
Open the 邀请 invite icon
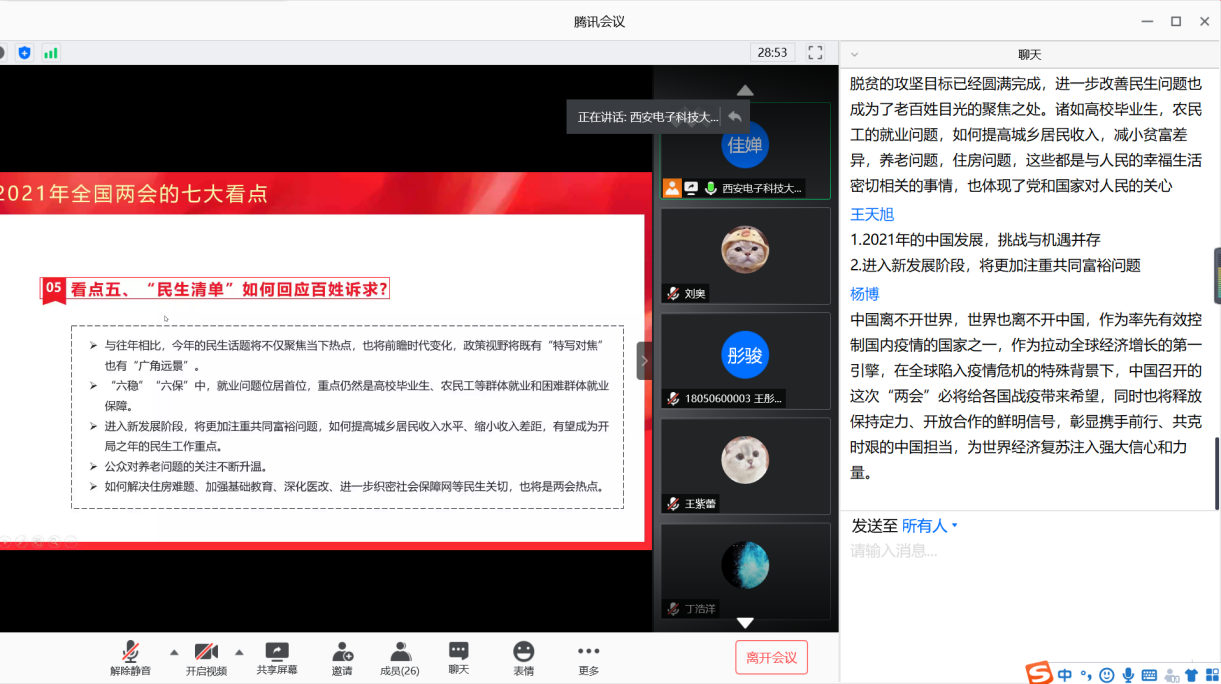point(342,658)
